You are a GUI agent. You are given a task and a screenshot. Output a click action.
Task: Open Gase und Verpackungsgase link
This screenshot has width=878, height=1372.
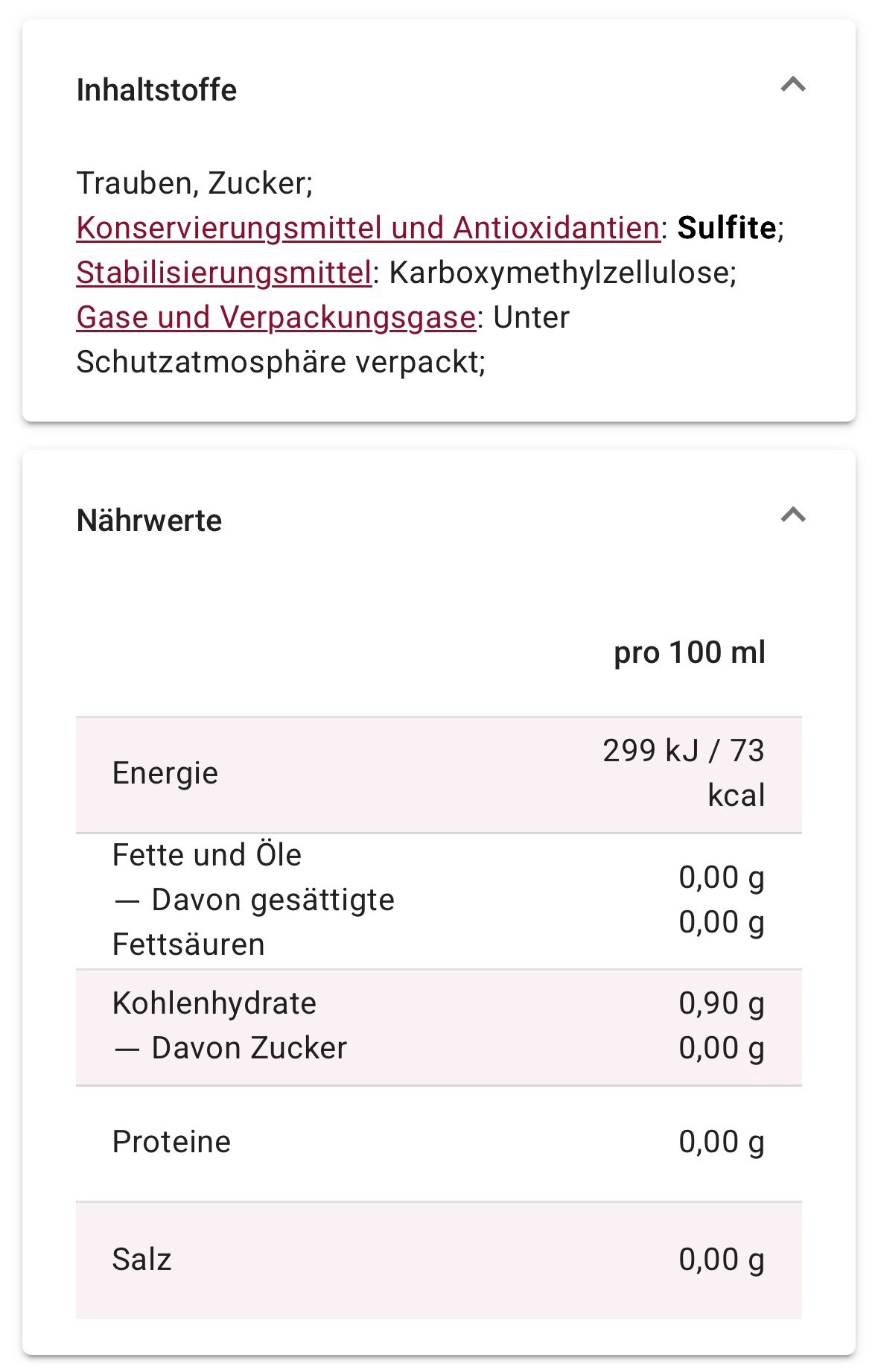coord(276,317)
